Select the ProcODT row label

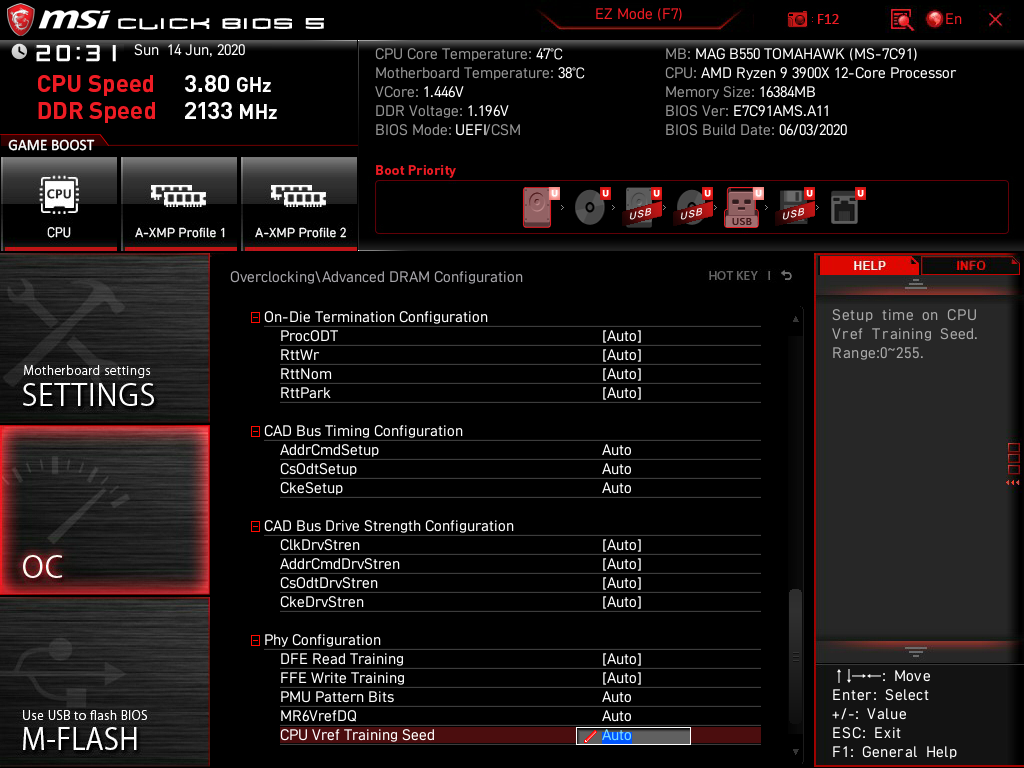click(x=309, y=336)
